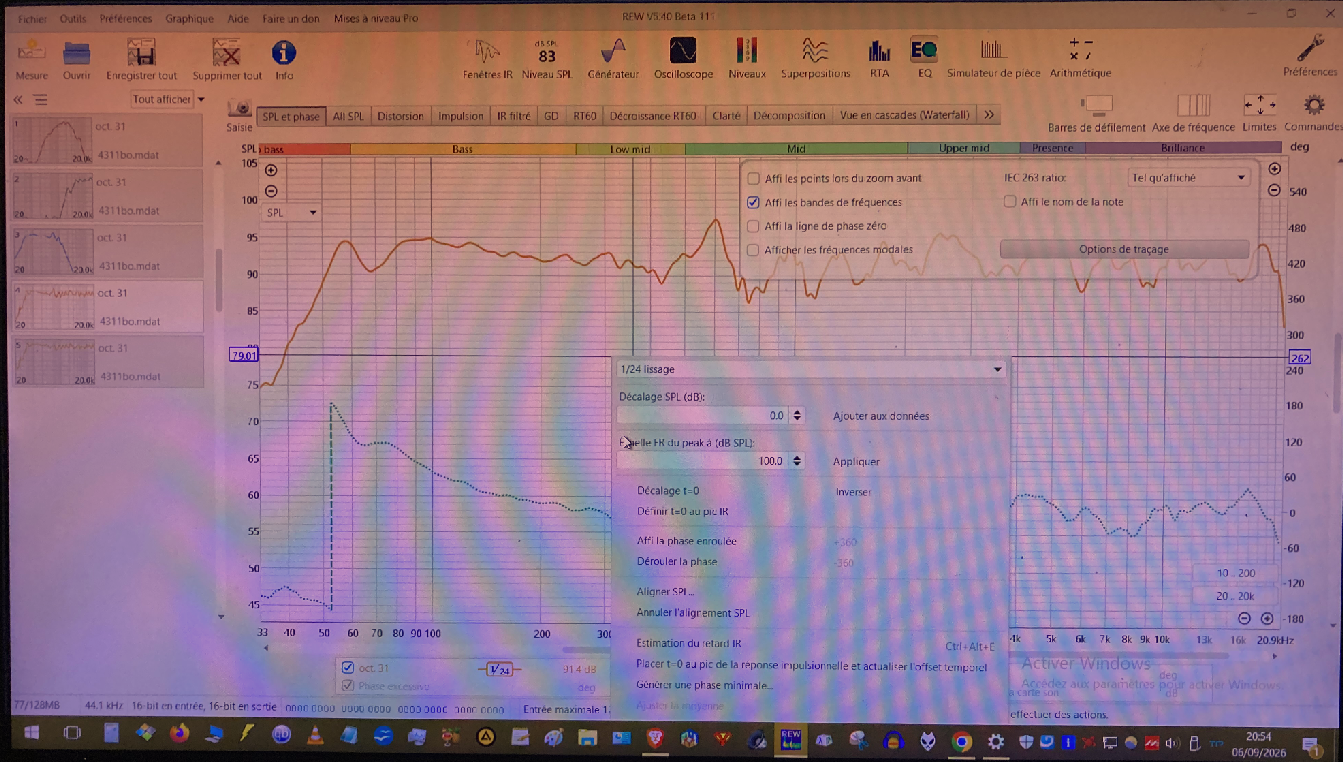The width and height of the screenshot is (1343, 762).
Task: Check Afficher les fréquences modales
Action: click(754, 250)
